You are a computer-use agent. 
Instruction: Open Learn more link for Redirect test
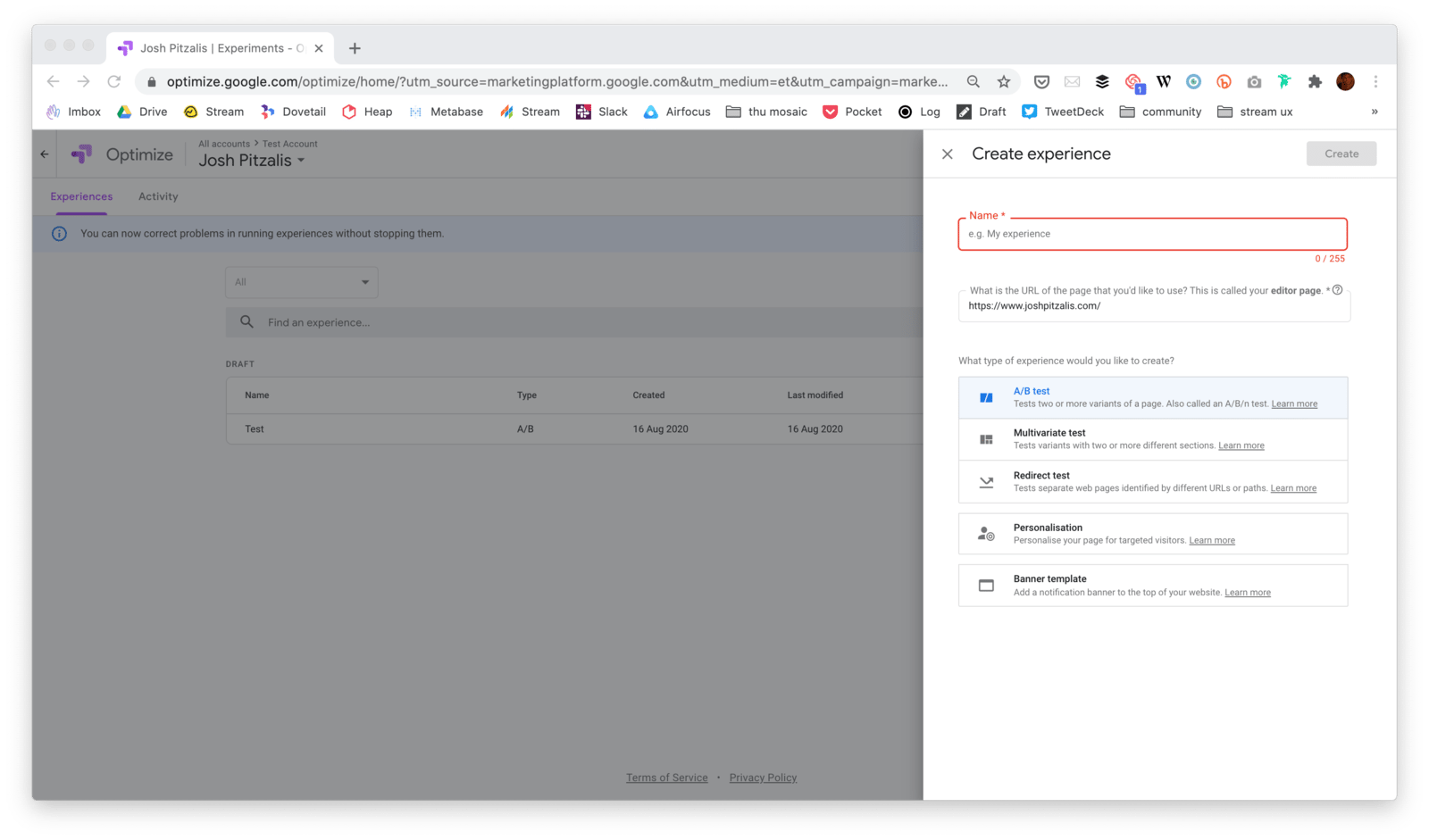[1293, 488]
